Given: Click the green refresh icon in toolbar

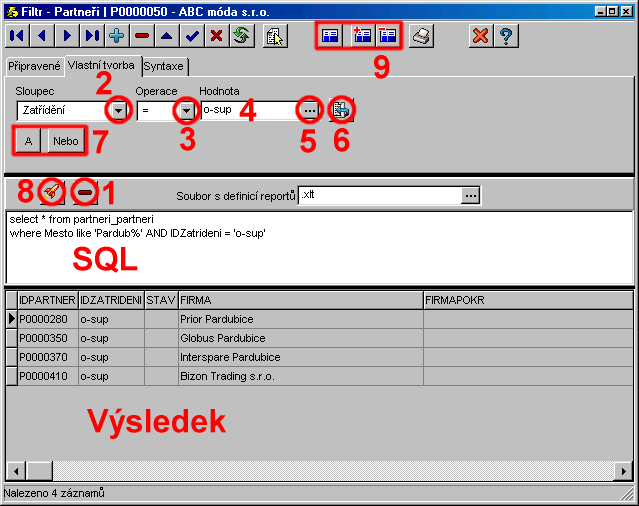Looking at the screenshot, I should click(241, 35).
